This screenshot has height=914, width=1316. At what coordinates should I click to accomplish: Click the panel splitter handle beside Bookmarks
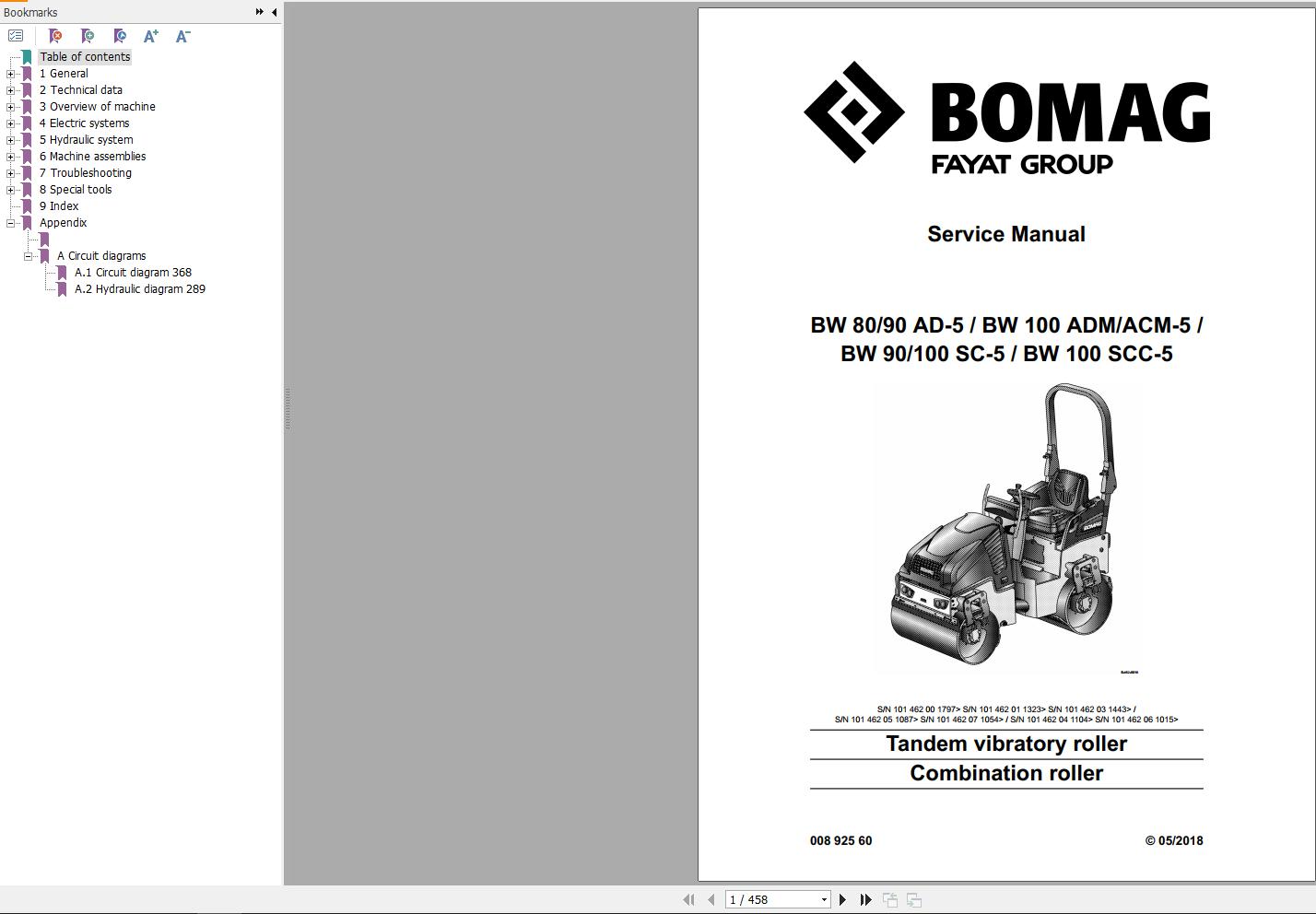pos(288,408)
